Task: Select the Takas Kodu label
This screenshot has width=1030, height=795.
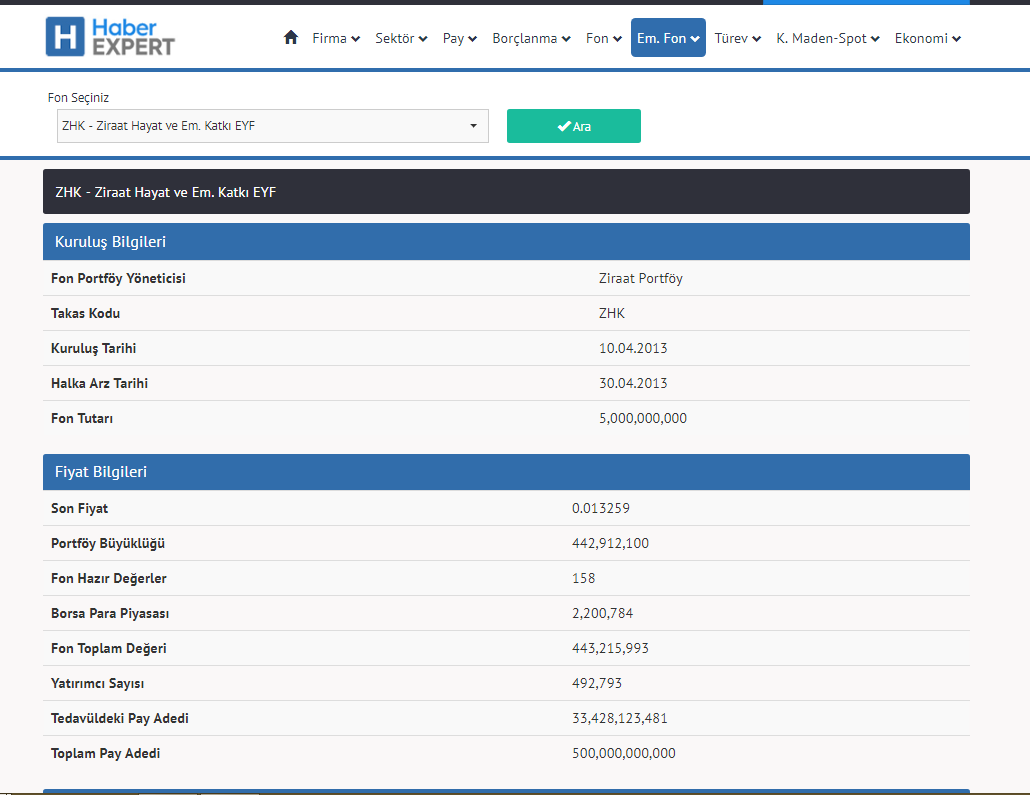Action: coord(85,313)
